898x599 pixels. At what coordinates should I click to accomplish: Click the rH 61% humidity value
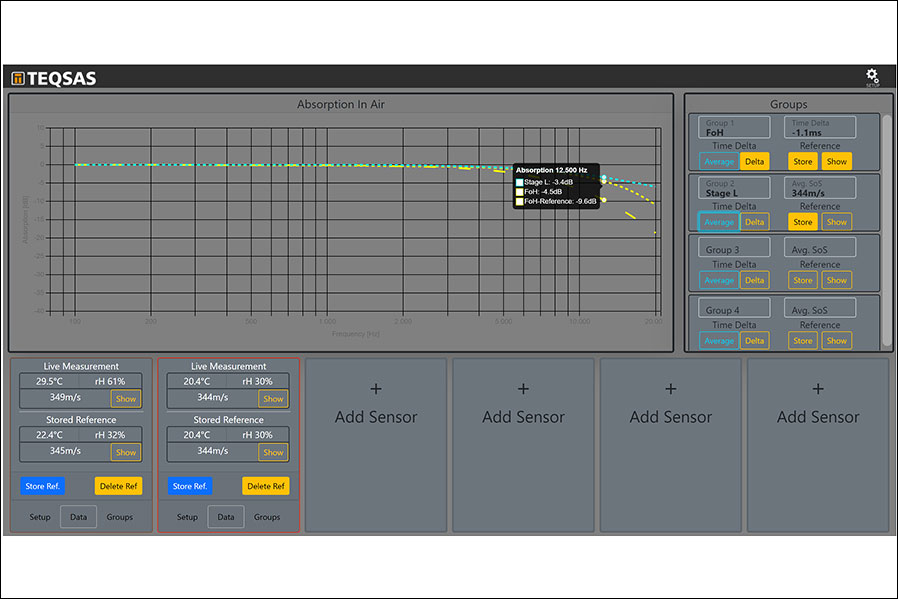110,381
